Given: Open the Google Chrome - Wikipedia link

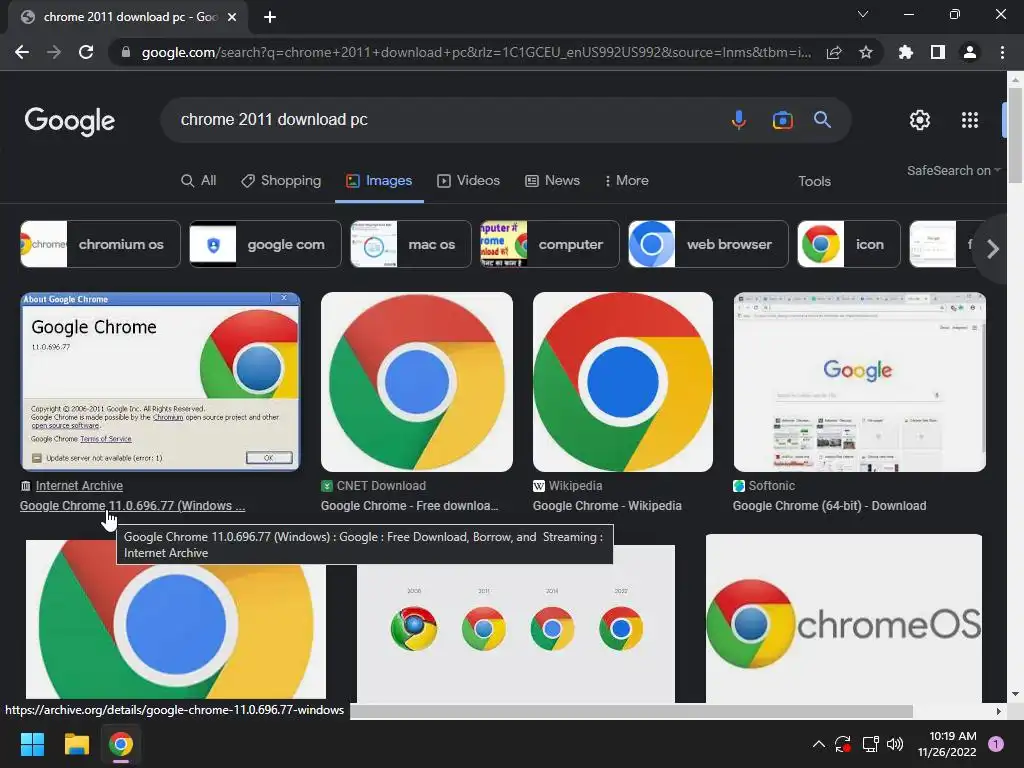Looking at the screenshot, I should [607, 506].
